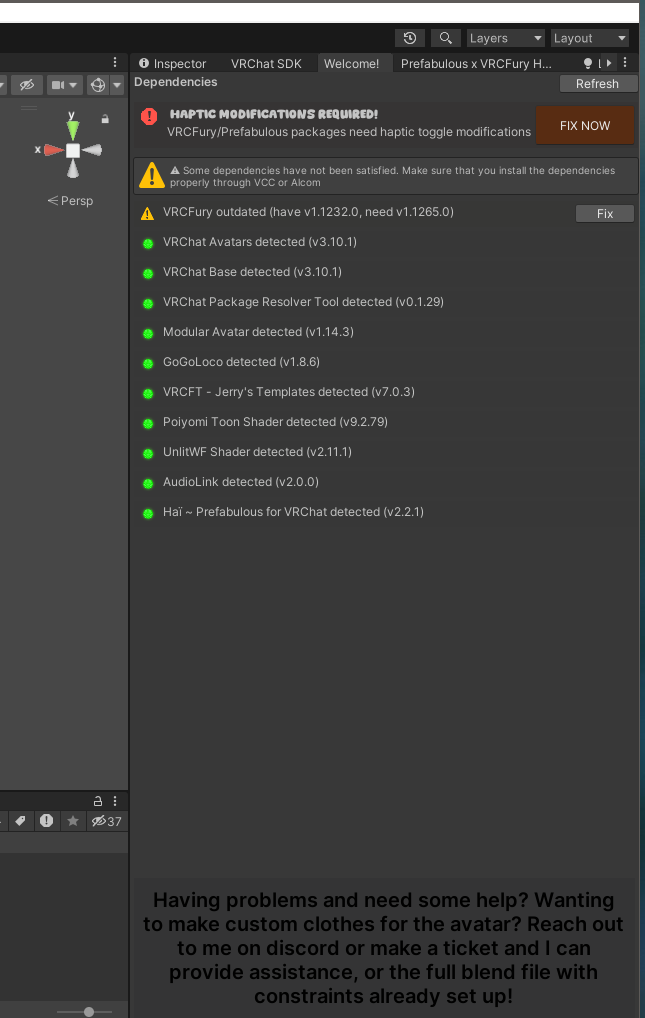Toggle hidden packages visibility showing 37
This screenshot has width=645, height=1018.
click(x=107, y=821)
